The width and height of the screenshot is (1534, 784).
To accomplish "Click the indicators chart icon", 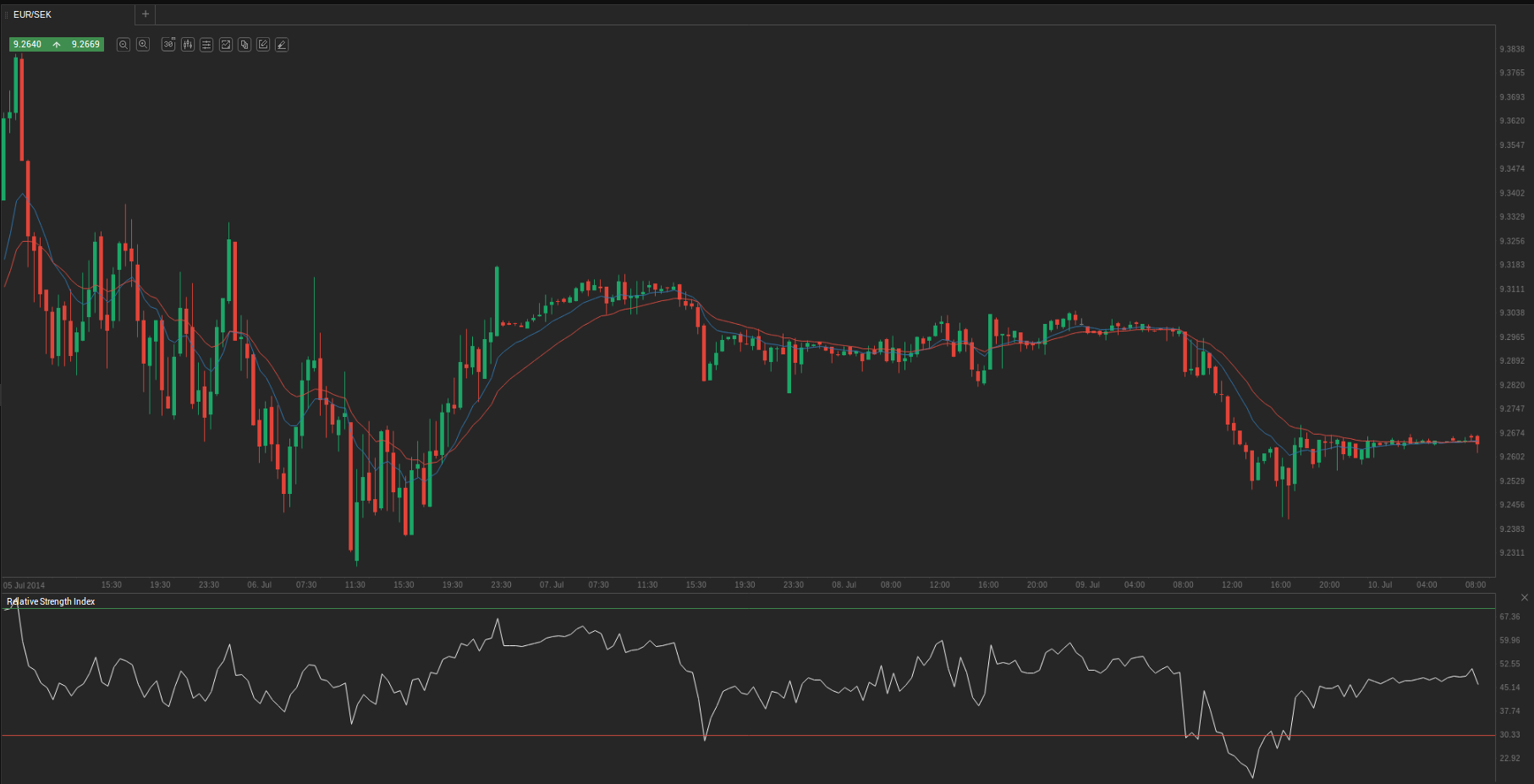I will click(226, 45).
